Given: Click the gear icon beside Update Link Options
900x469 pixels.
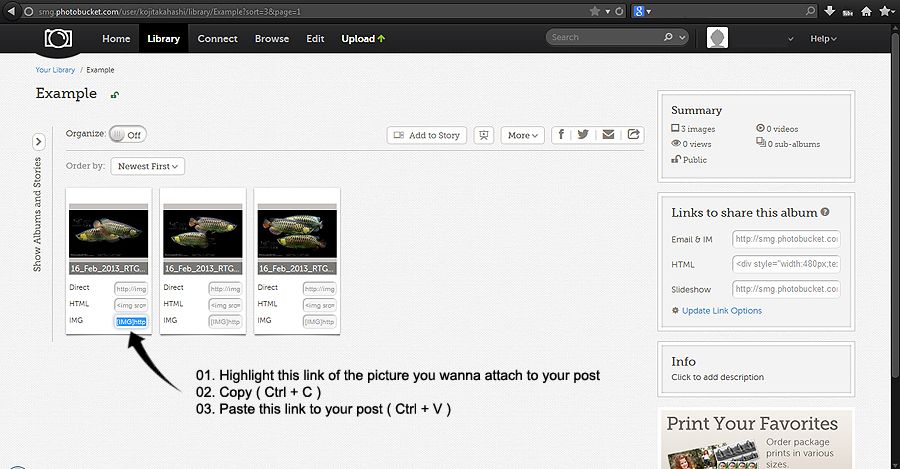Looking at the screenshot, I should [675, 311].
